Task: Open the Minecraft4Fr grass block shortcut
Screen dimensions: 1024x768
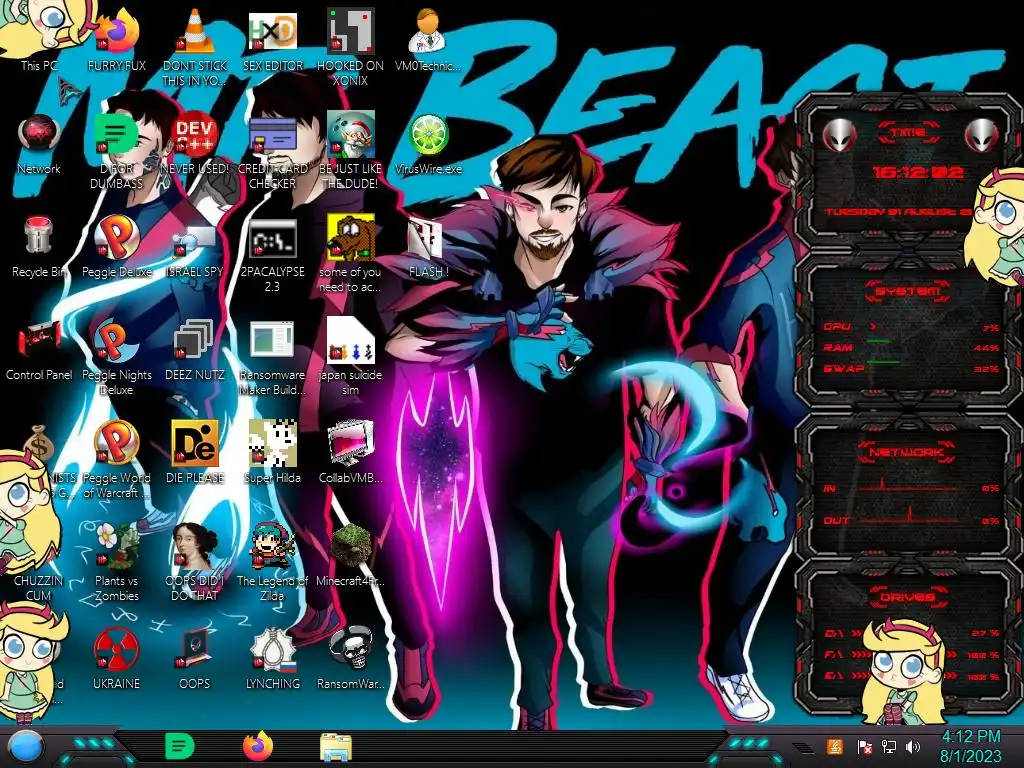Action: pyautogui.click(x=351, y=546)
